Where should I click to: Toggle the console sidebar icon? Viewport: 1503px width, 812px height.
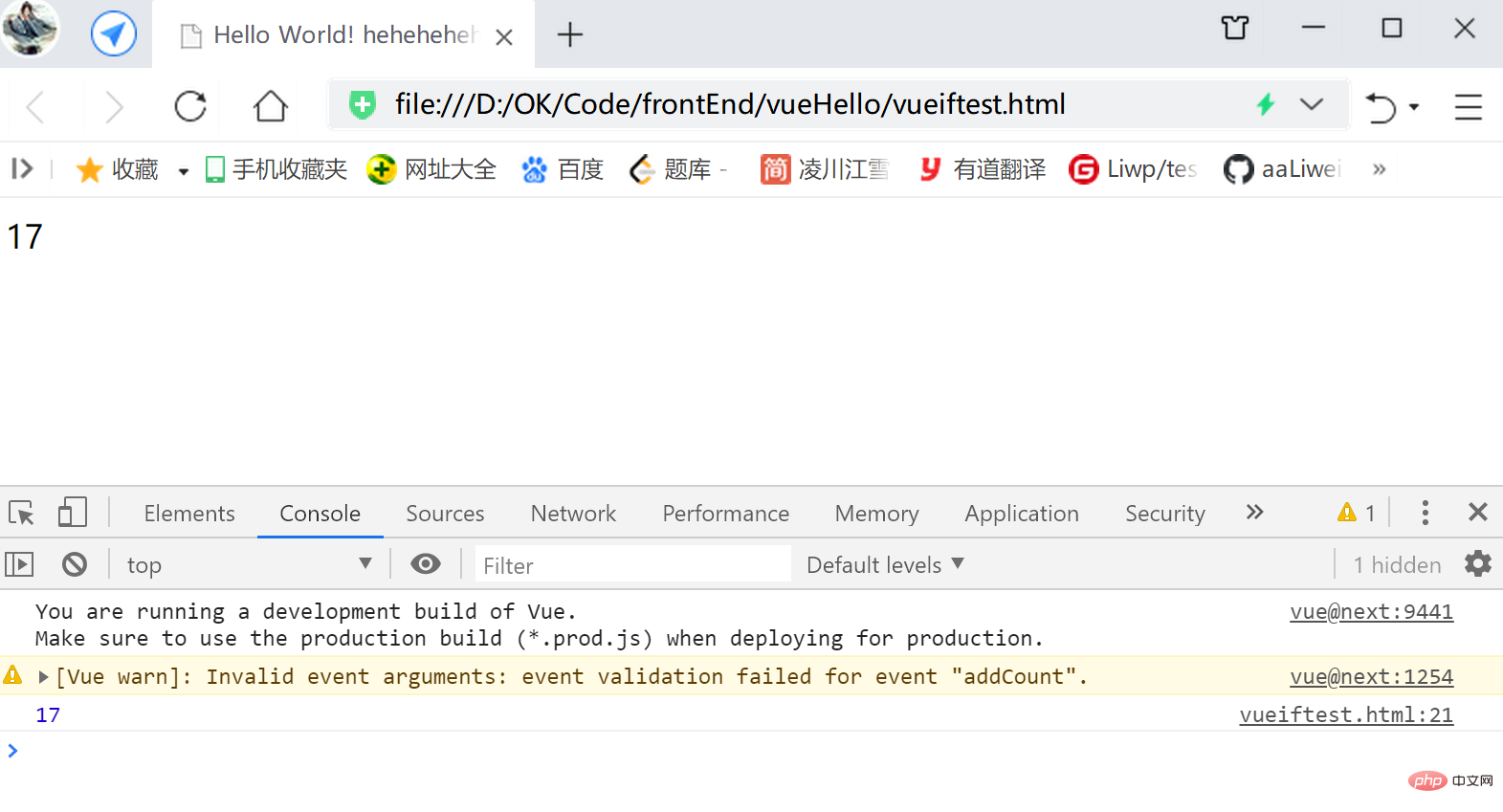20,564
